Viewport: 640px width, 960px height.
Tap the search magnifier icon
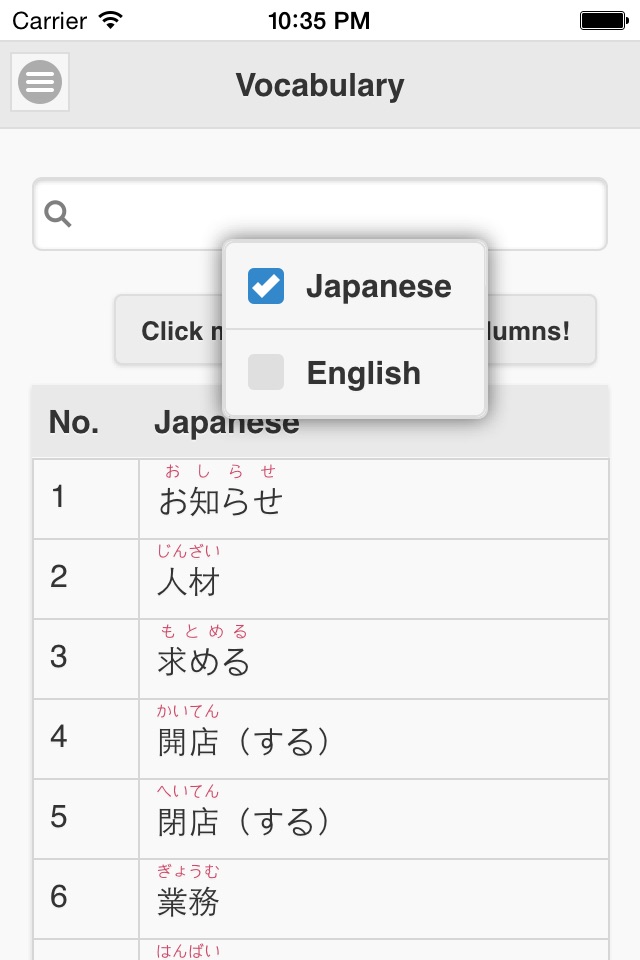(59, 214)
